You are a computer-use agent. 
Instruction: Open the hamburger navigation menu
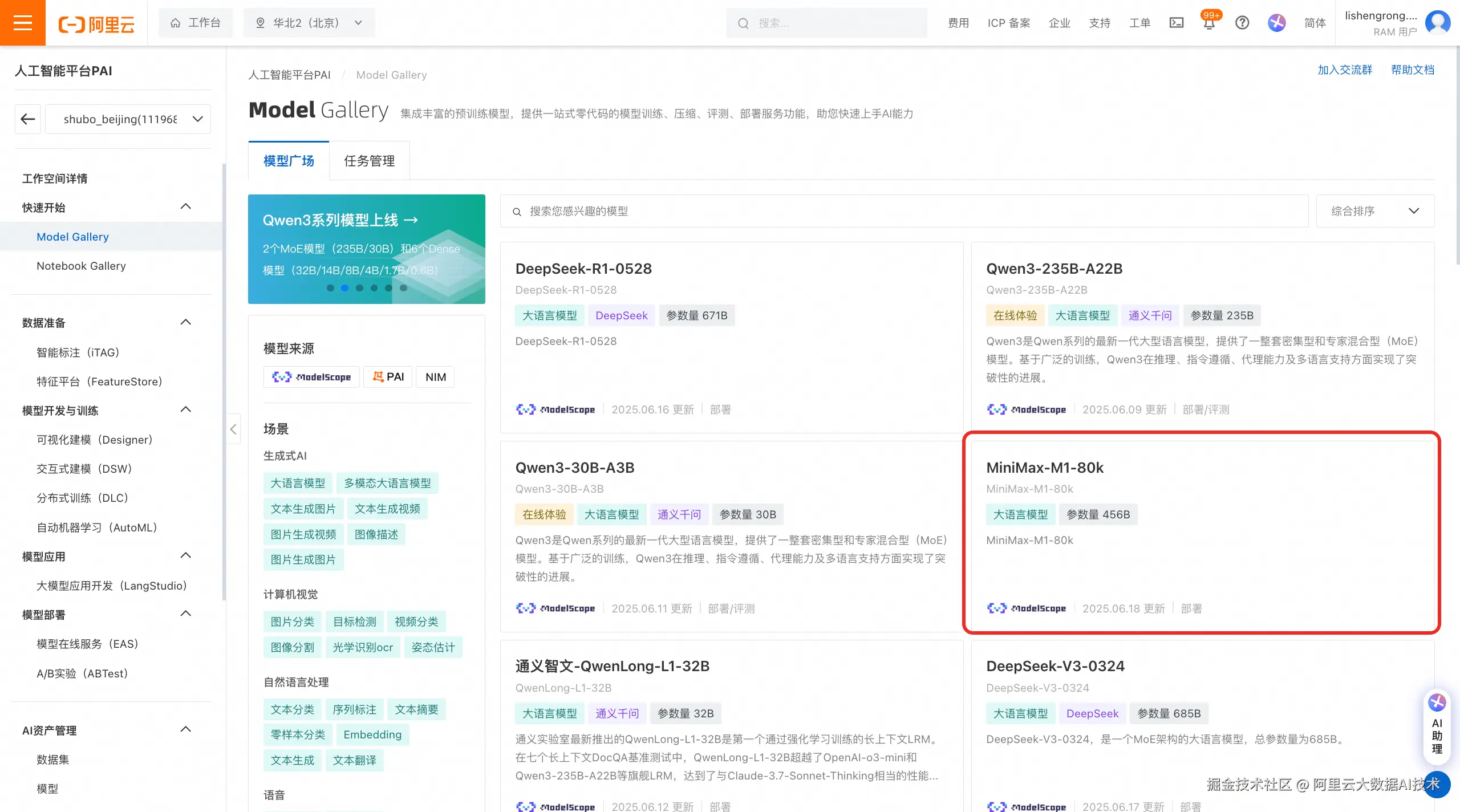point(22,23)
